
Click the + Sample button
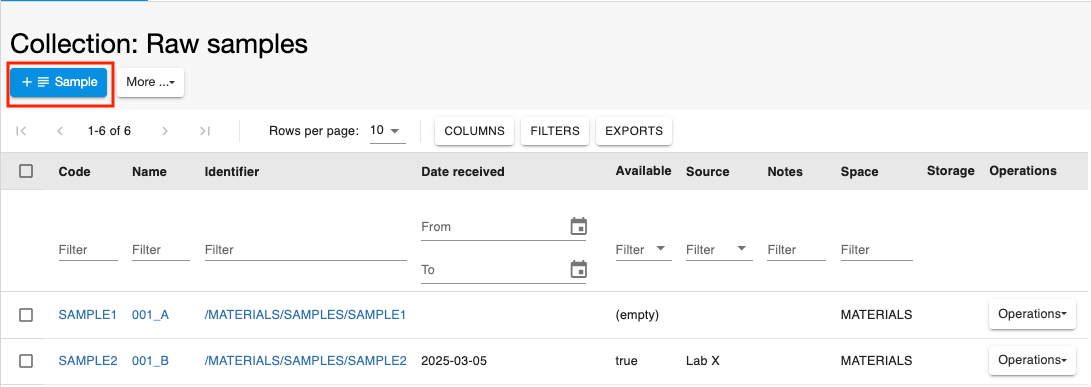(58, 82)
